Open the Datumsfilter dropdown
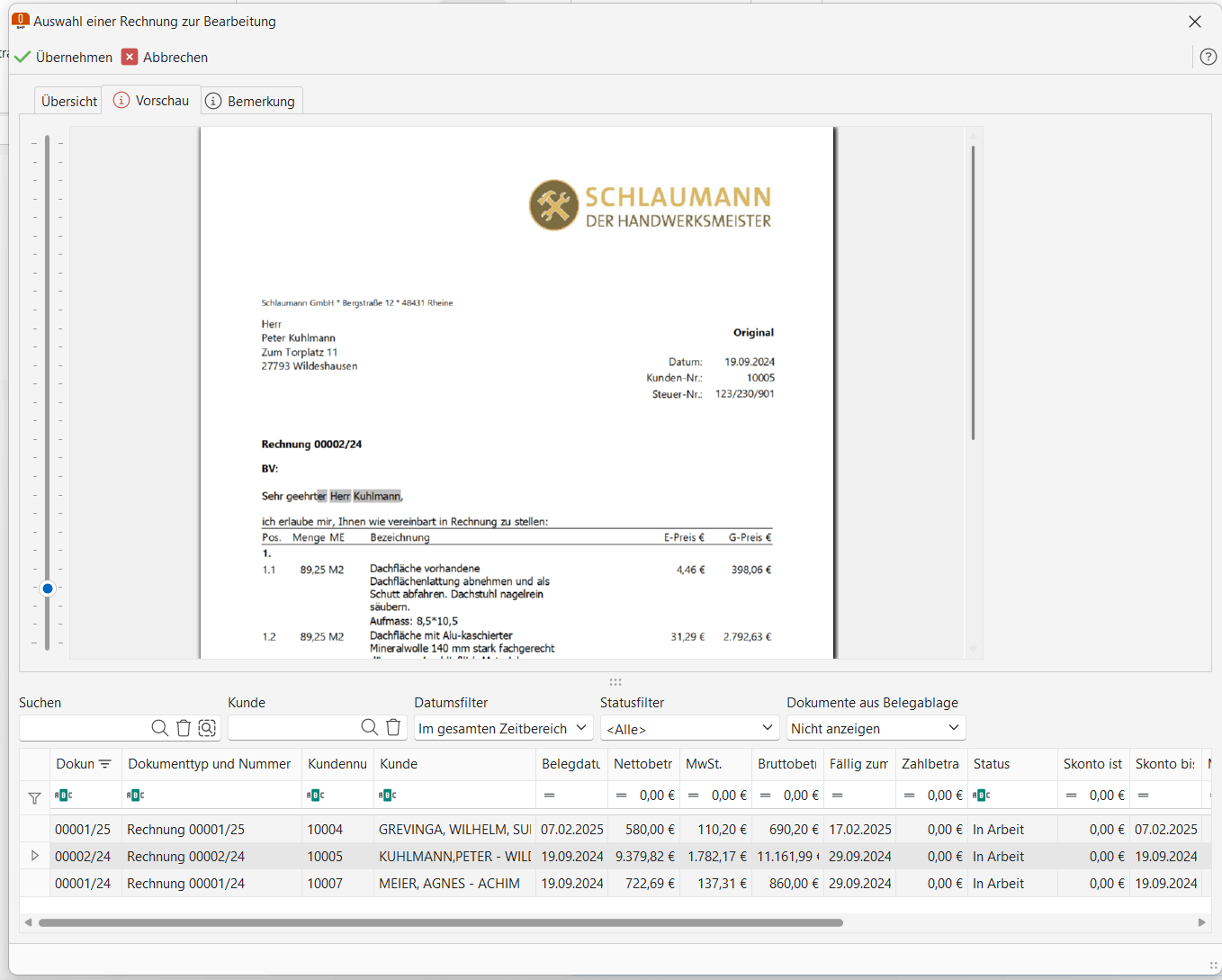The height and width of the screenshot is (980, 1222). pyautogui.click(x=503, y=728)
